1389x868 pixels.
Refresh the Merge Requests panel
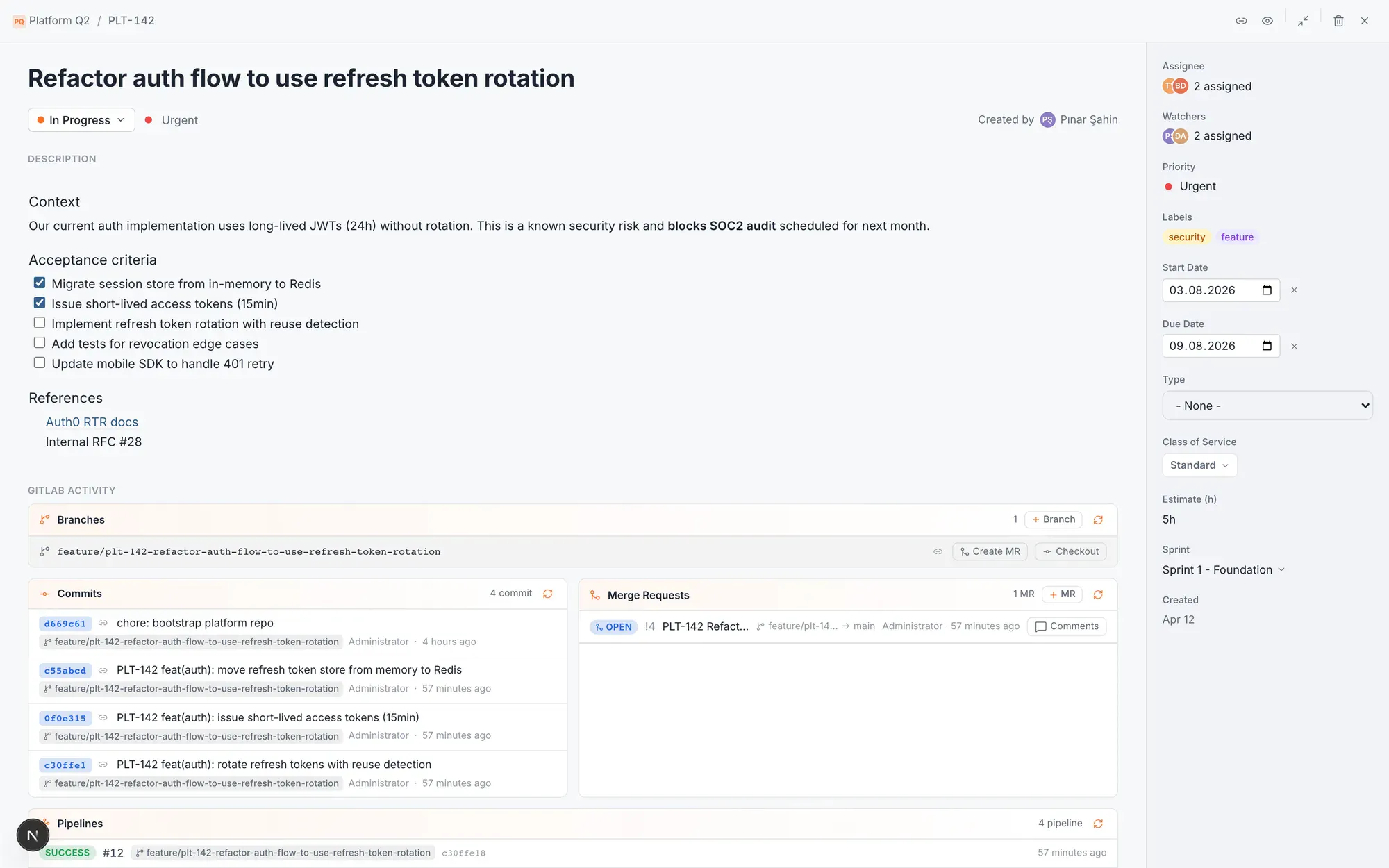pyautogui.click(x=1098, y=594)
